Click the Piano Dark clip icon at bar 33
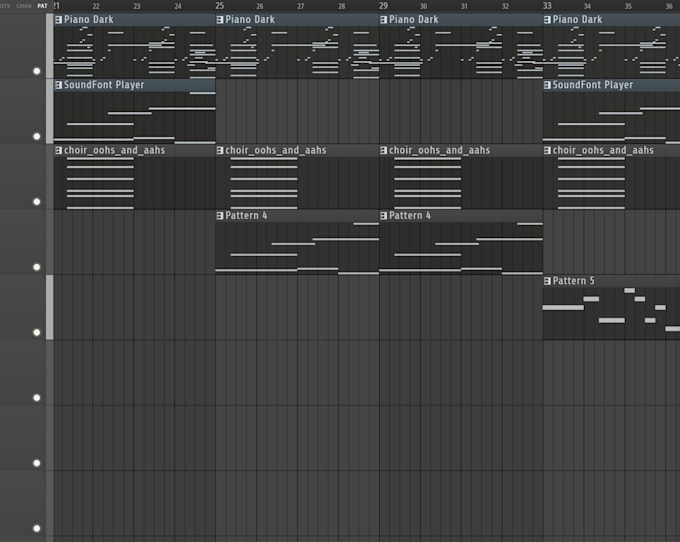Screen dimensions: 680x542 547,20
